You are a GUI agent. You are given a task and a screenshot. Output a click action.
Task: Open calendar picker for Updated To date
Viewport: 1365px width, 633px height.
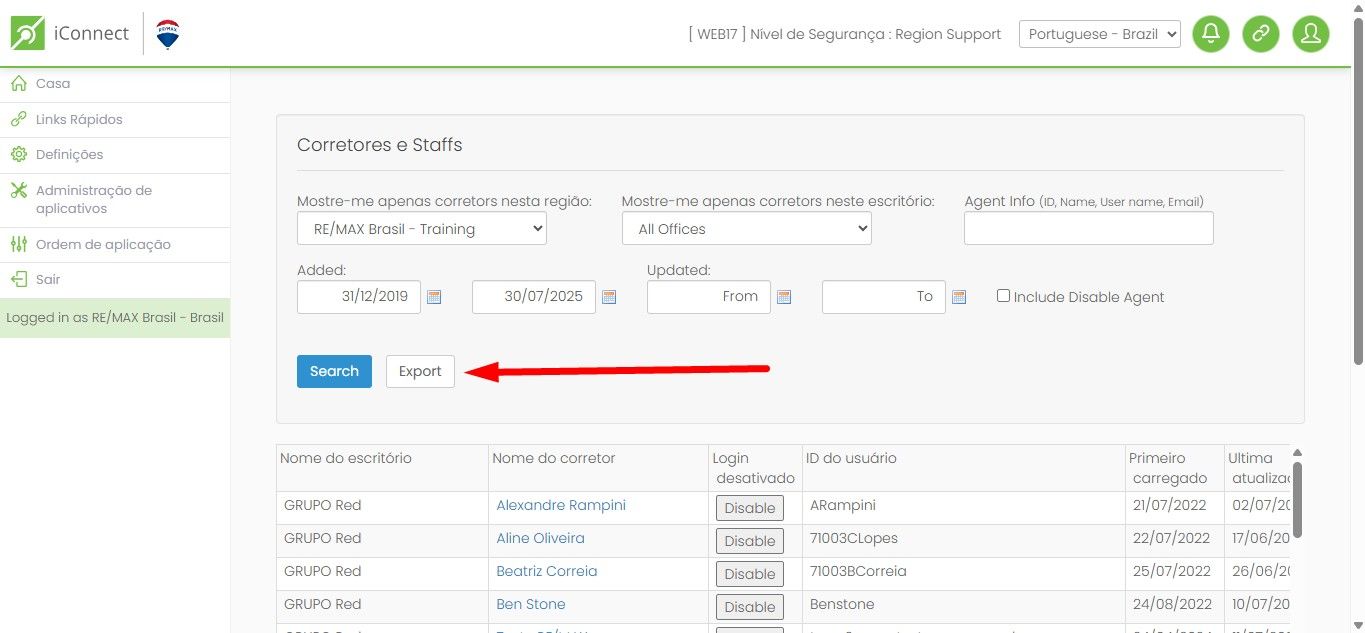[959, 297]
